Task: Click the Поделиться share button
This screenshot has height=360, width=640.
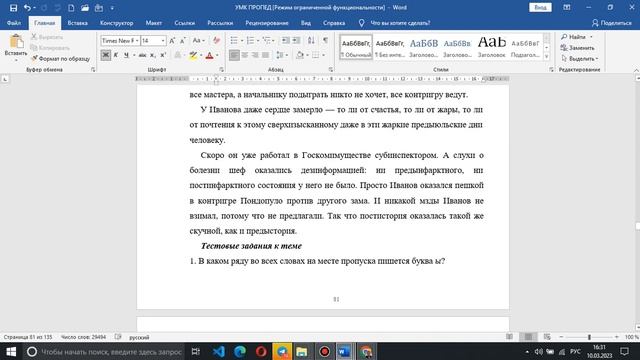Action: click(x=611, y=23)
